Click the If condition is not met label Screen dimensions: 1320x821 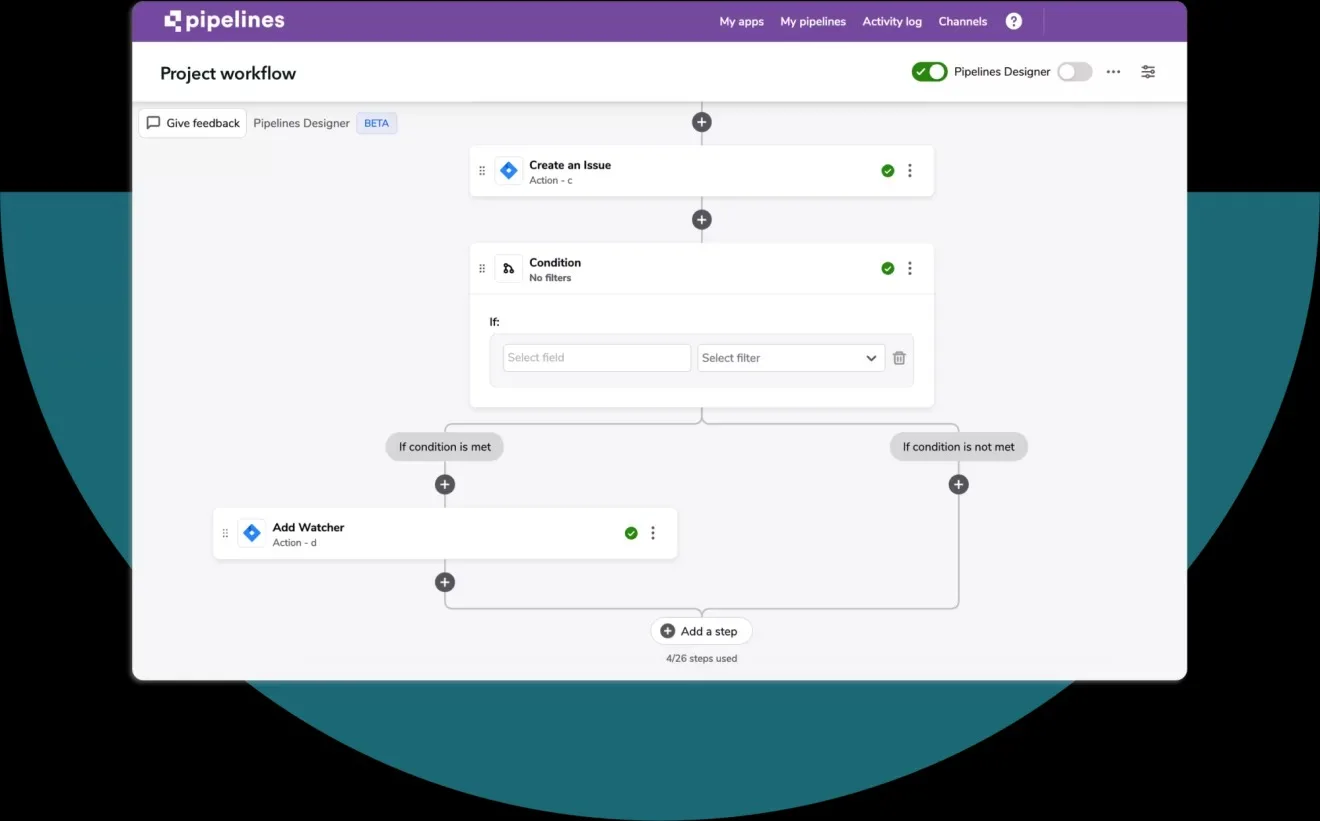click(x=959, y=447)
